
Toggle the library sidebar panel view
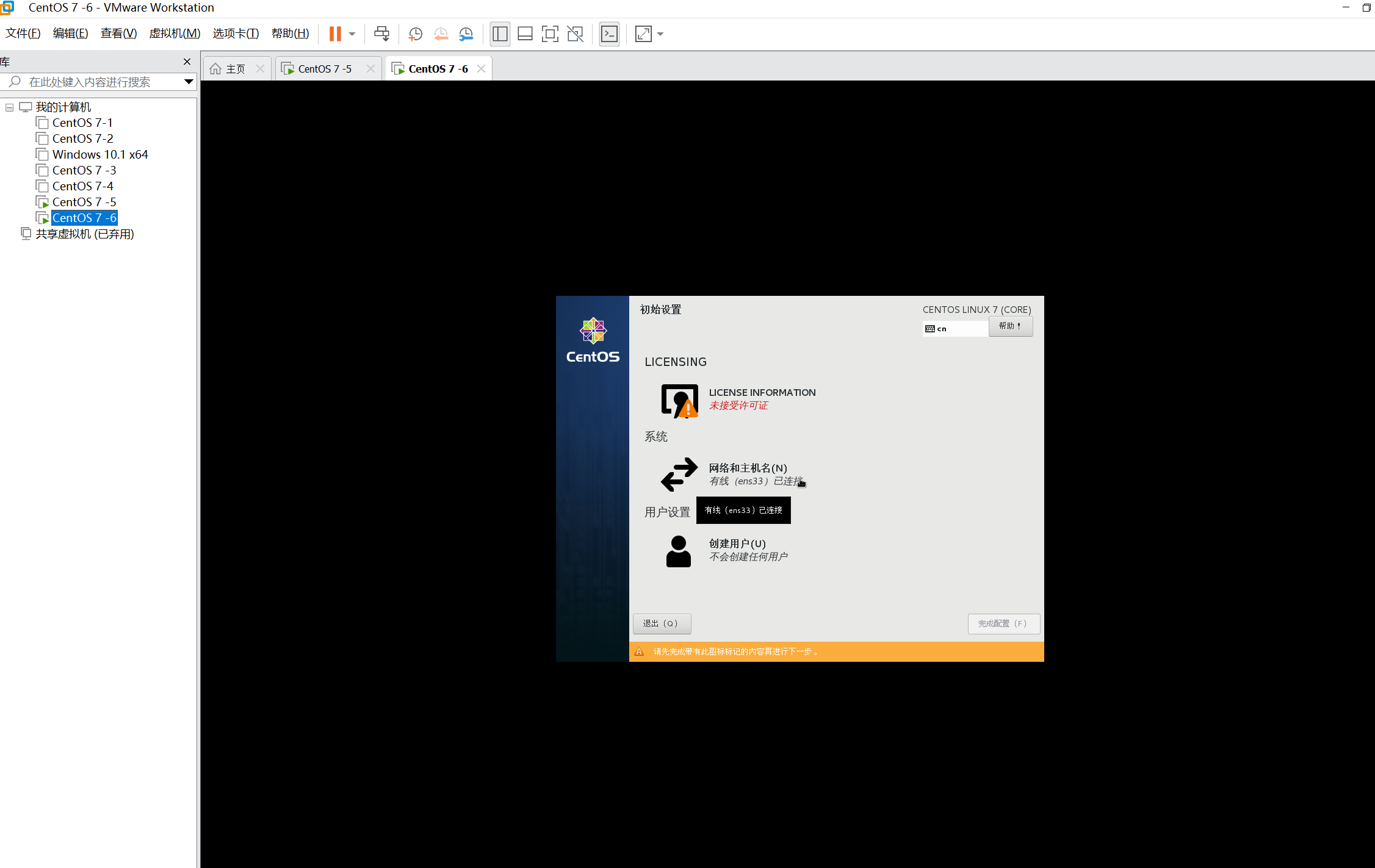coord(500,34)
